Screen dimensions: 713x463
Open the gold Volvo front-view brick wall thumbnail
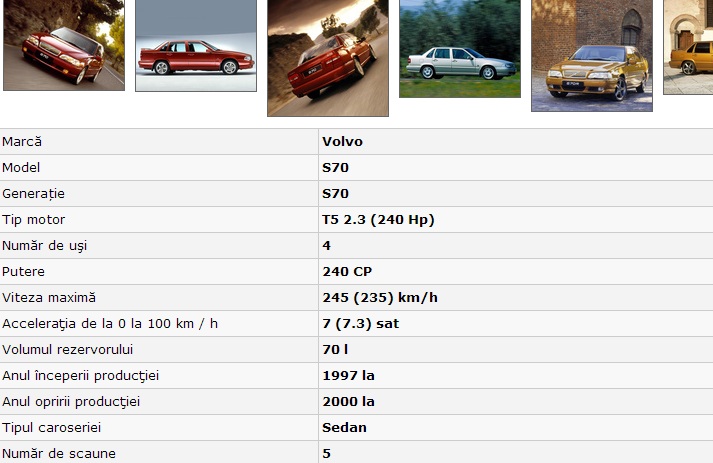click(592, 55)
